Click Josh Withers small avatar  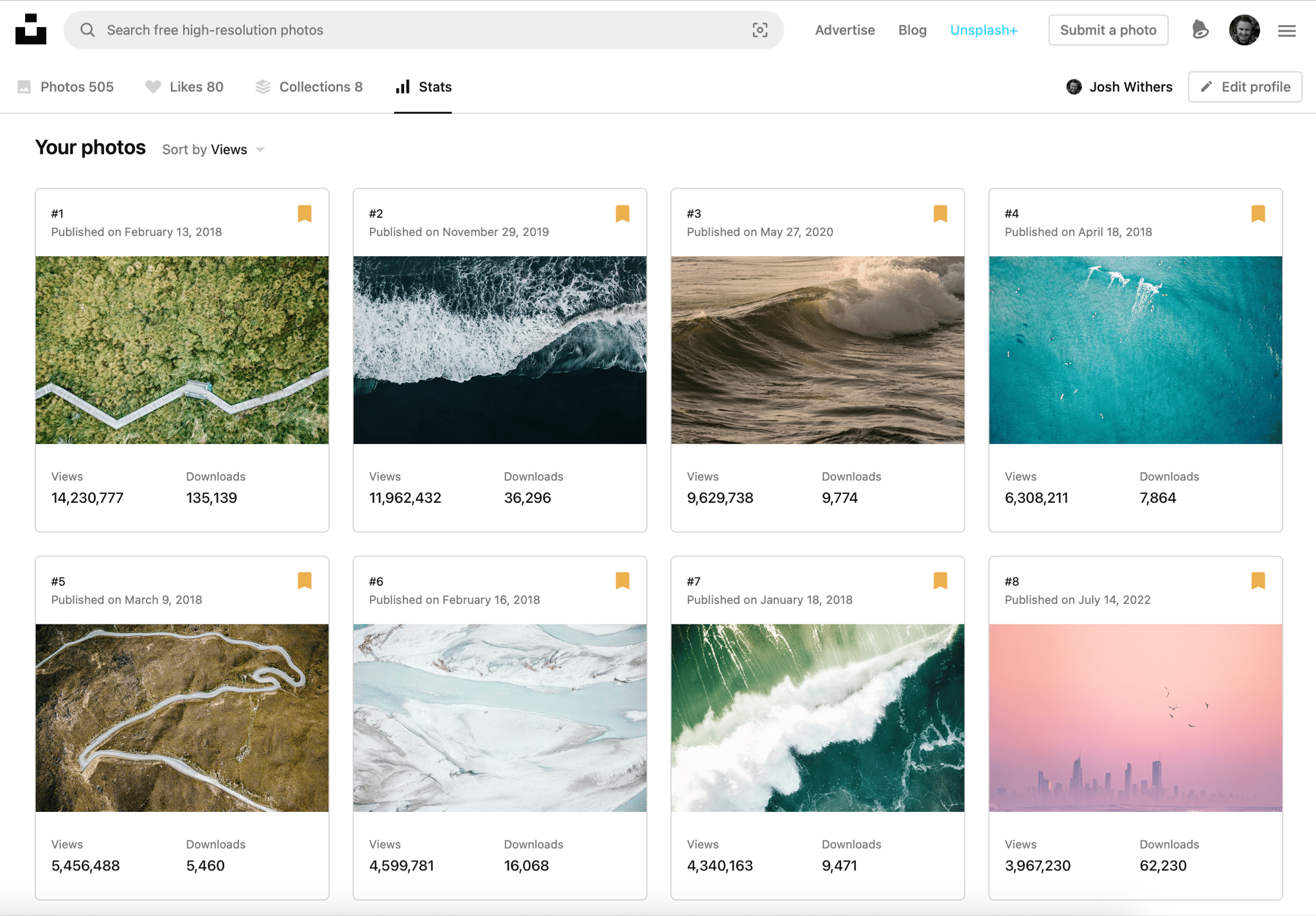coord(1074,87)
